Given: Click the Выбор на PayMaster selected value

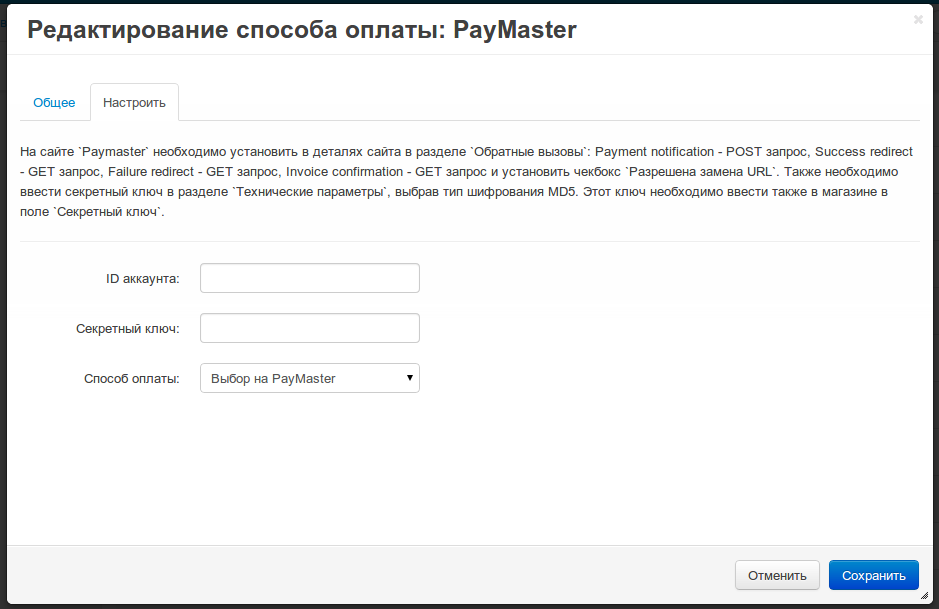Looking at the screenshot, I should tap(273, 379).
